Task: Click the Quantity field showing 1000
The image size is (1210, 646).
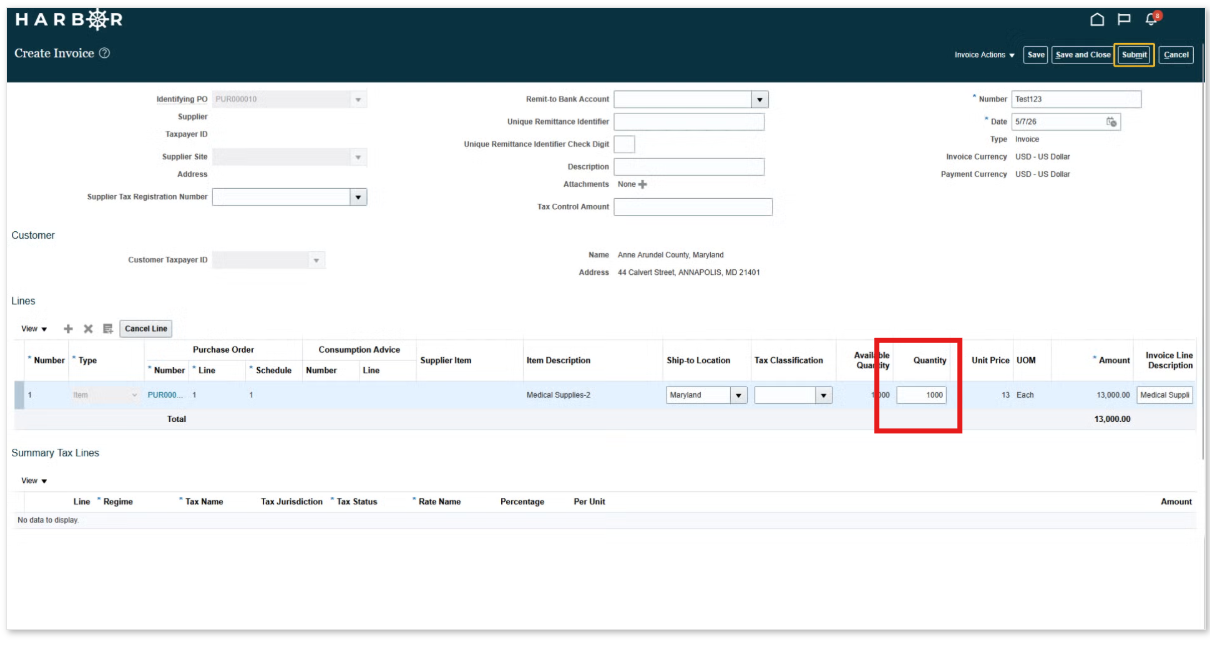Action: pyautogui.click(x=921, y=395)
